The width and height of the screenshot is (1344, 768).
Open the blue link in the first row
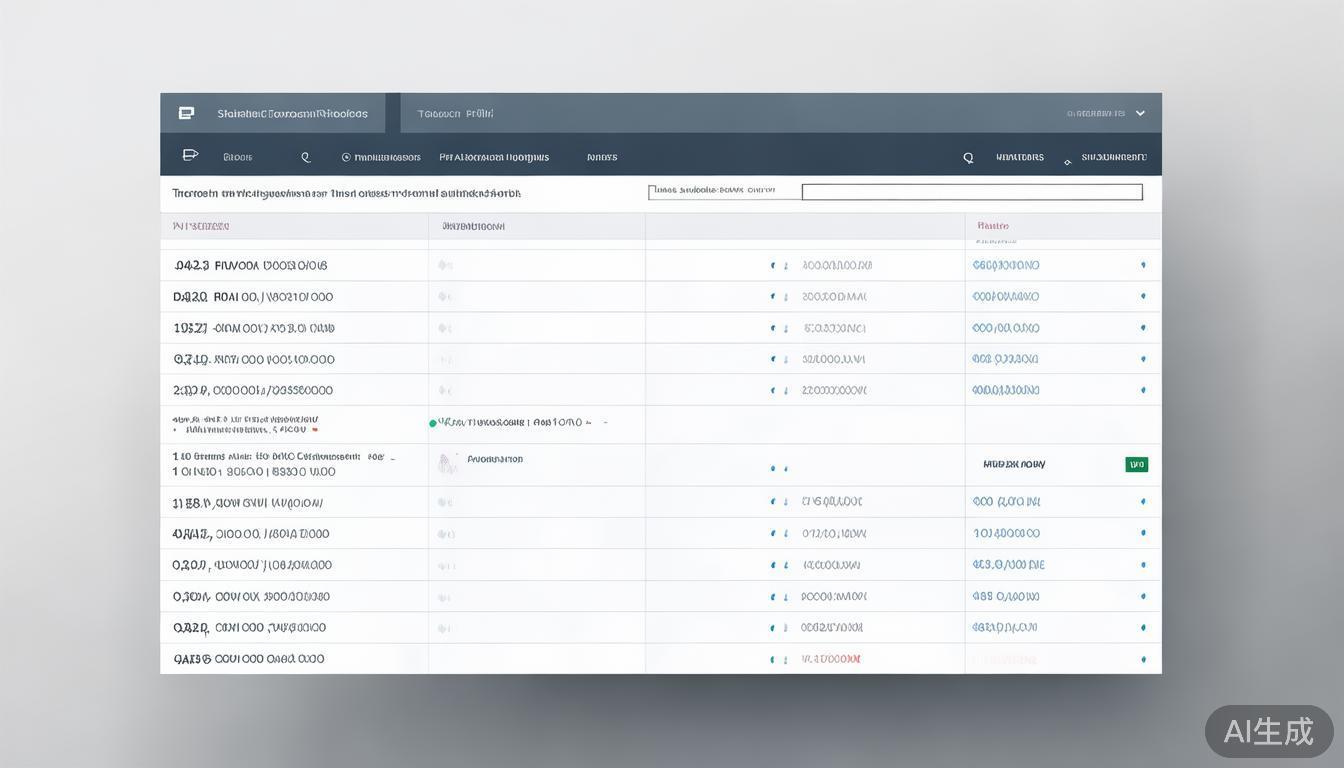(1006, 266)
